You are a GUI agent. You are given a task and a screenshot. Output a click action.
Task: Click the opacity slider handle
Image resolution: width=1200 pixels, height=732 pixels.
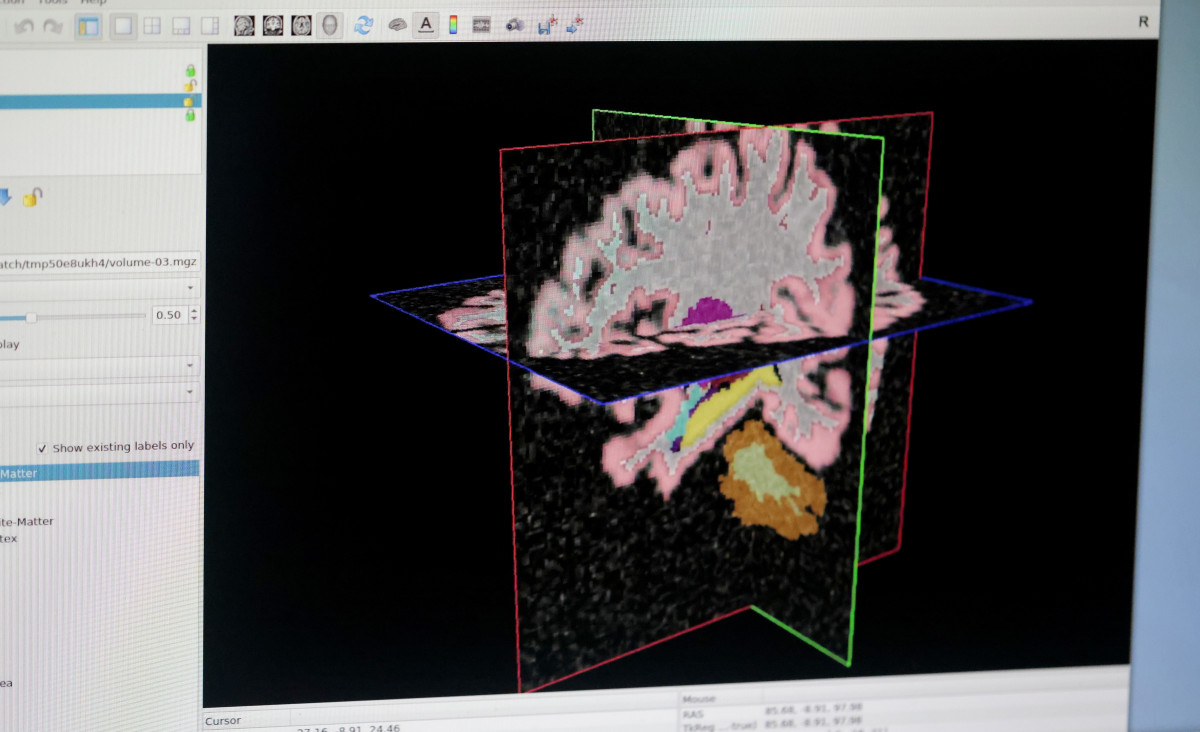[32, 317]
